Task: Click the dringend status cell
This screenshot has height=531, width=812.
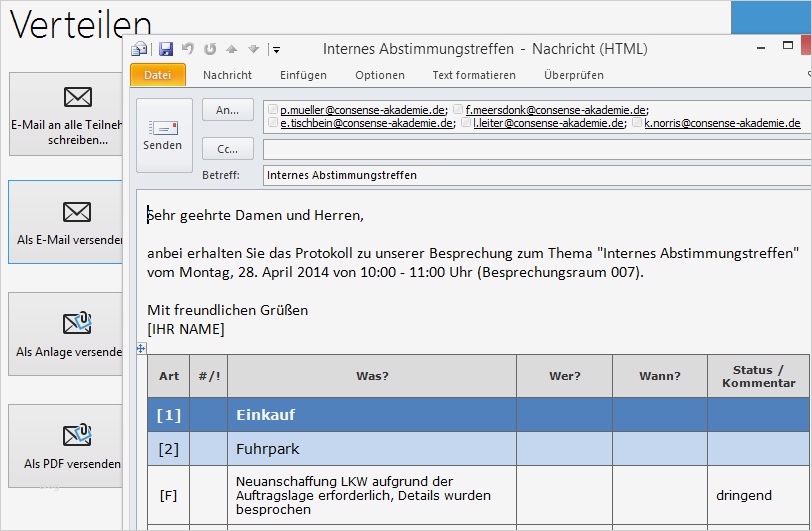Action: click(758, 495)
